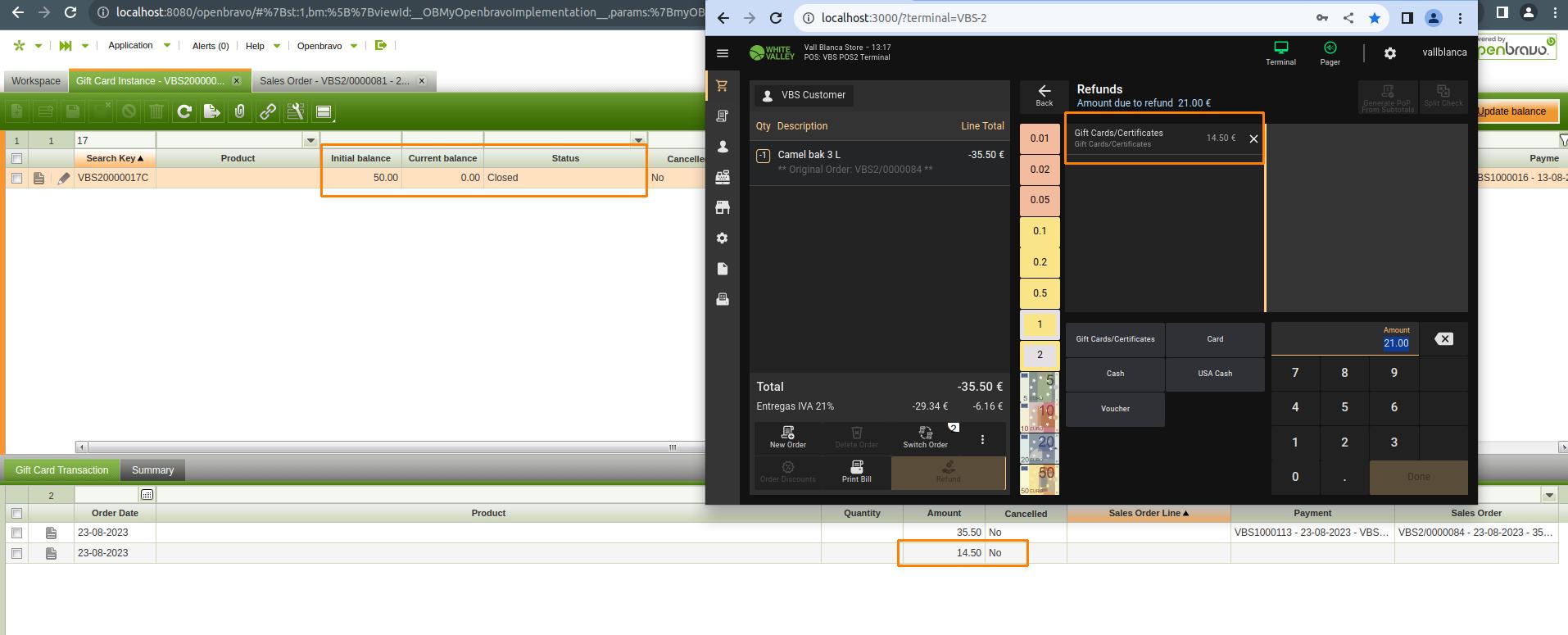
Task: Expand the Openbravo user menu dropdown arrow
Action: pos(354,45)
